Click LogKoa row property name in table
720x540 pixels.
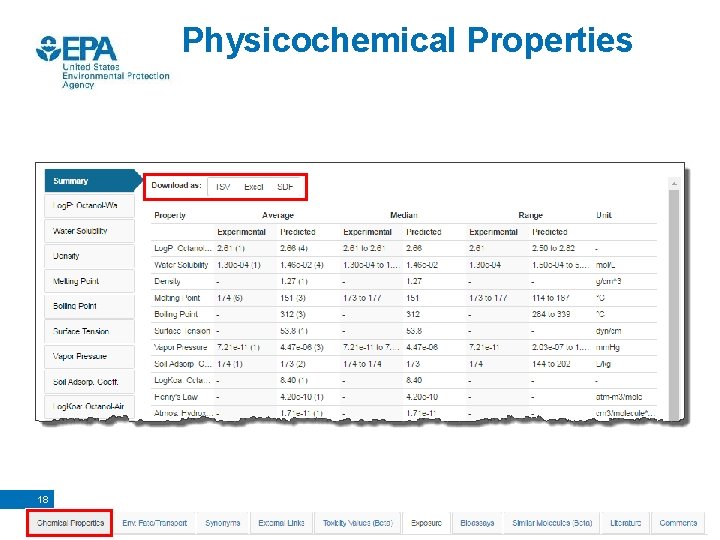click(x=182, y=380)
